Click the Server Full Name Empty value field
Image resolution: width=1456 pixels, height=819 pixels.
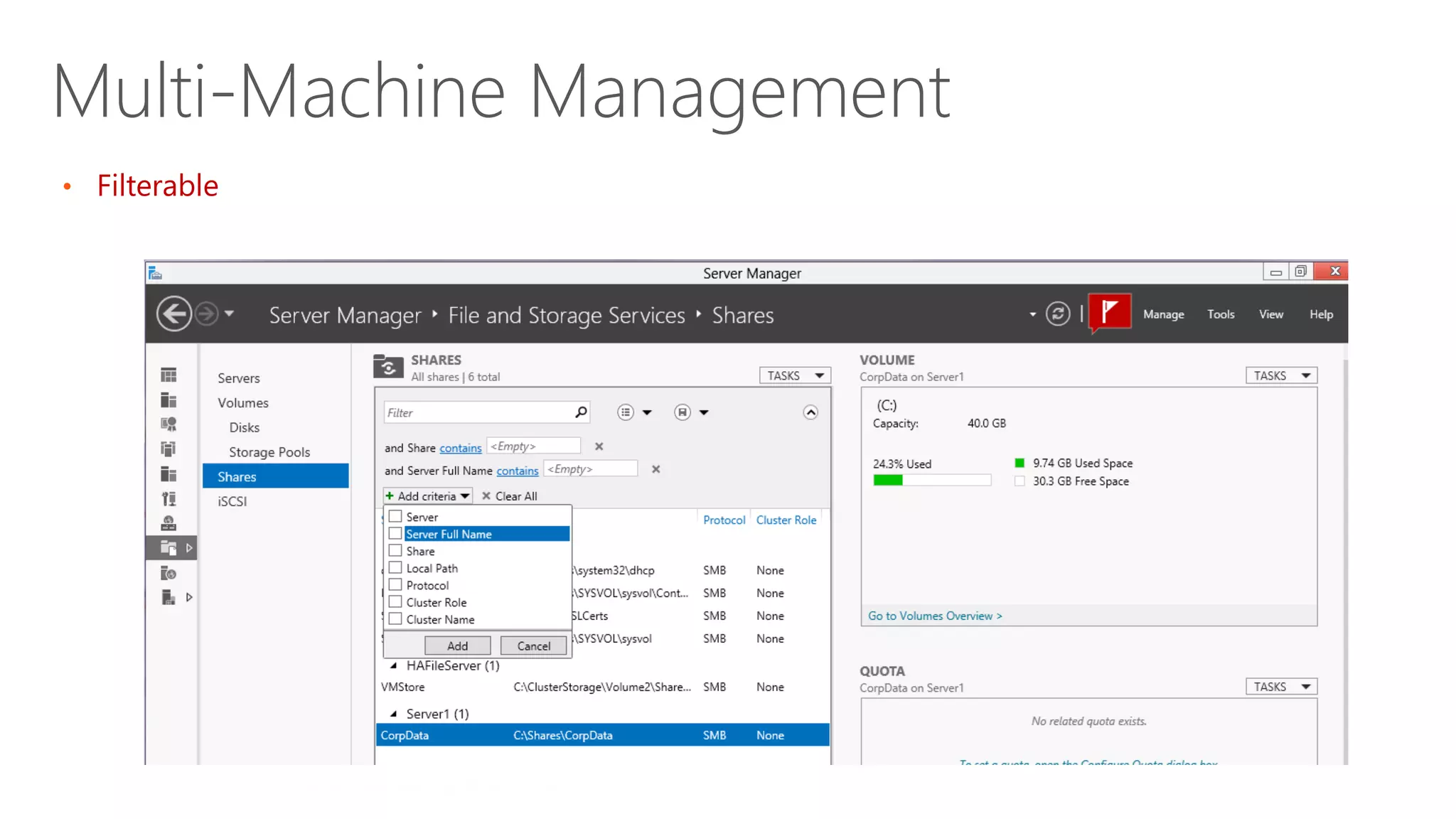(x=590, y=469)
